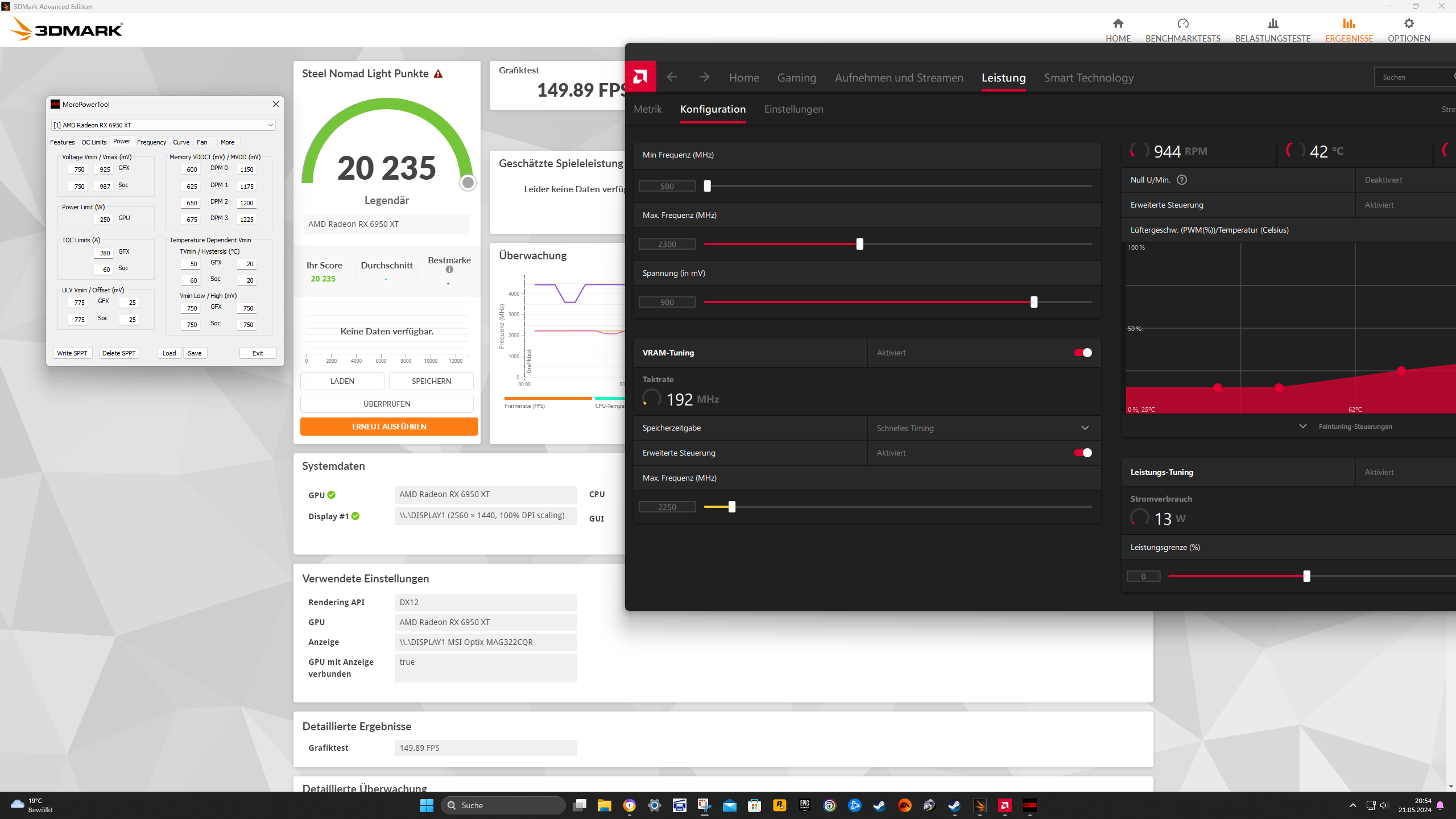Click Write SPPT button
Viewport: 1456px width, 819px height.
(x=72, y=353)
